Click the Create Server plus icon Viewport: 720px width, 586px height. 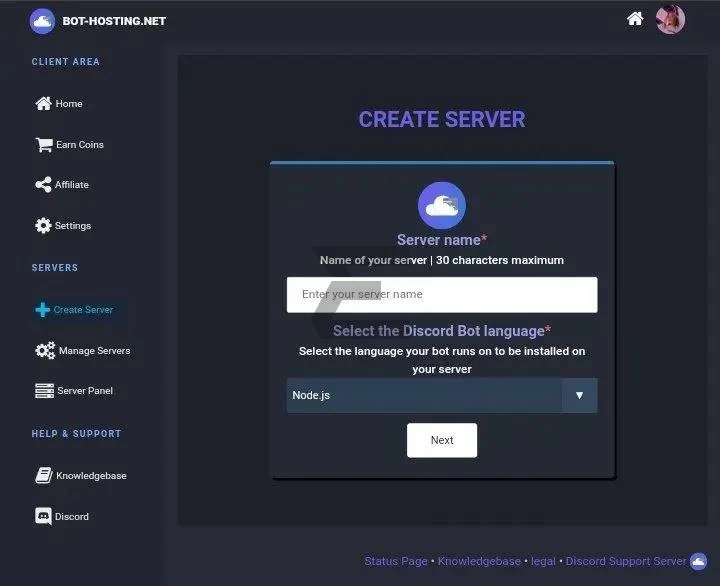tap(43, 310)
